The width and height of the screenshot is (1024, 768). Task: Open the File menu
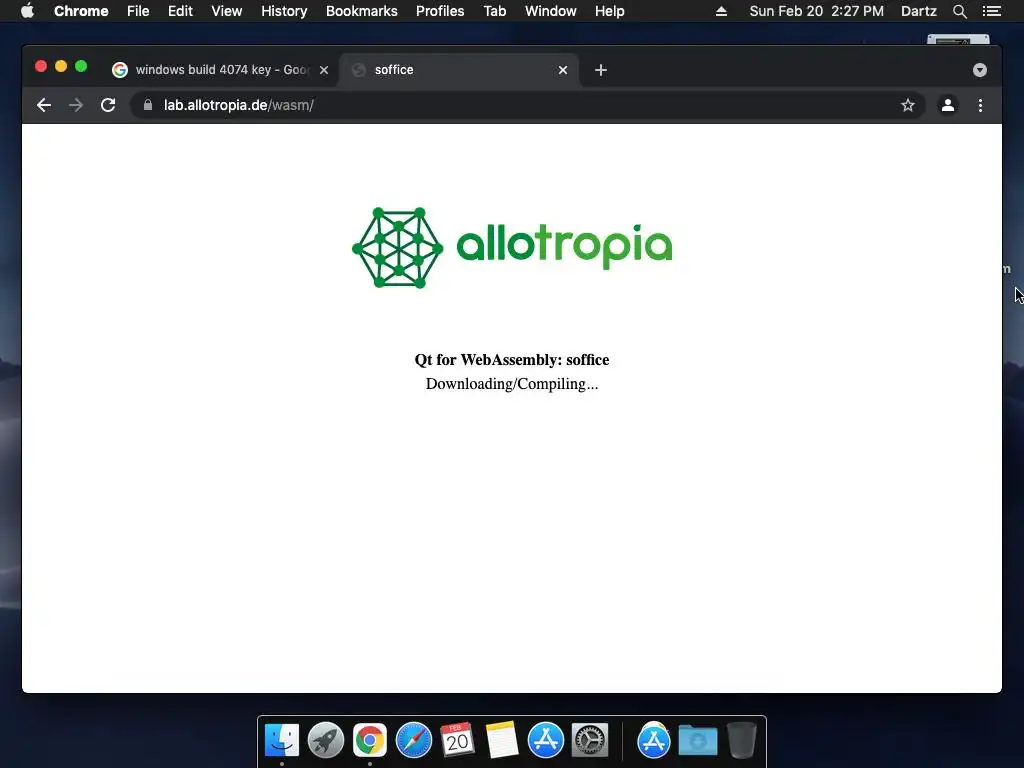tap(138, 11)
